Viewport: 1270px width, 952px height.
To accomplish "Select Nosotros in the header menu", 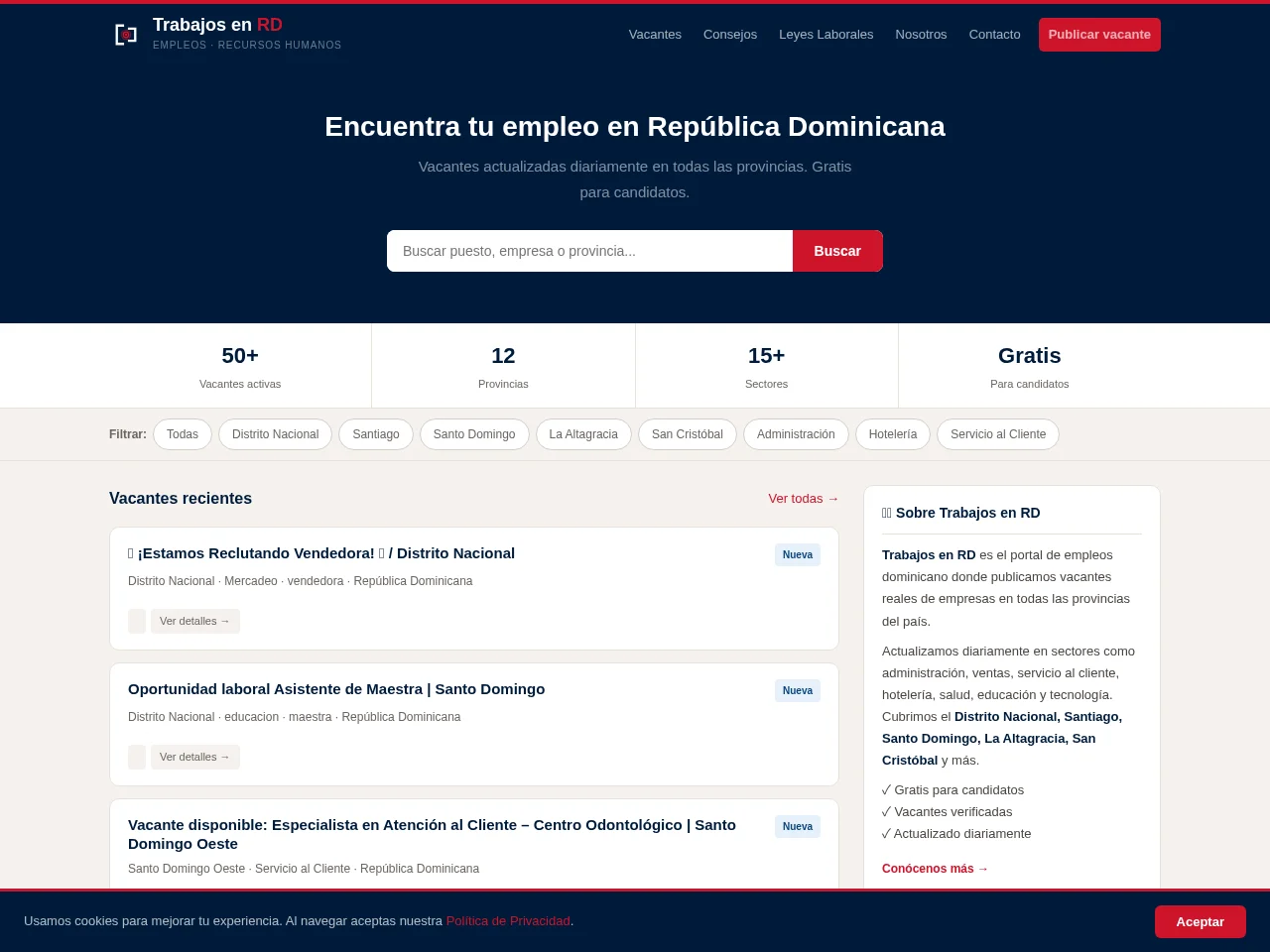I will (921, 35).
